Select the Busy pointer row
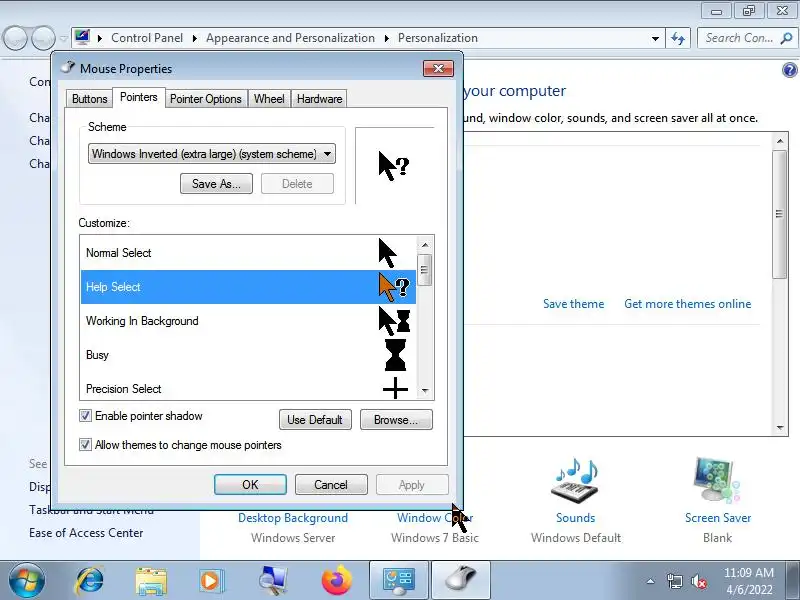The height and width of the screenshot is (600, 800). pyautogui.click(x=248, y=355)
